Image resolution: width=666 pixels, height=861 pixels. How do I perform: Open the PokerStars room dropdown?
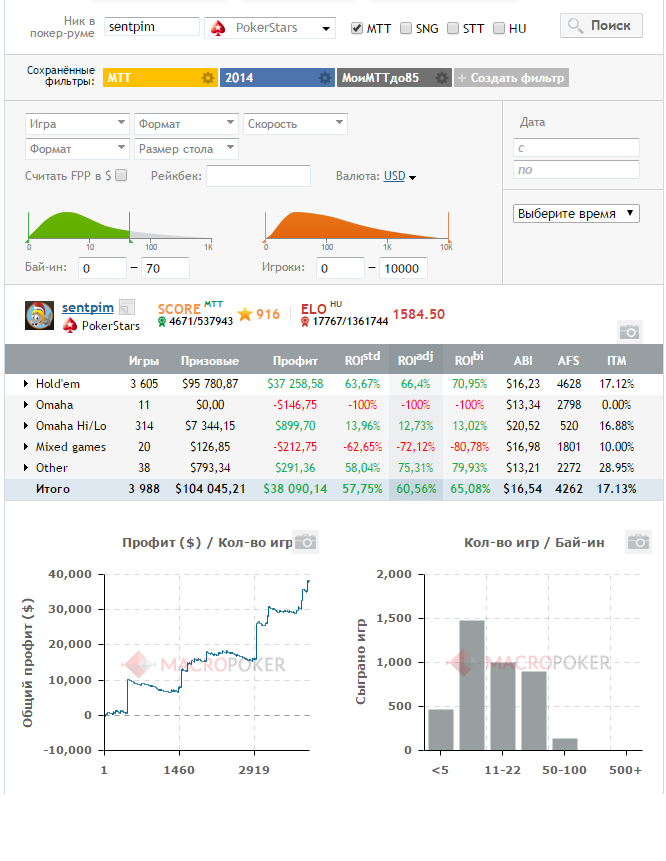click(x=270, y=27)
